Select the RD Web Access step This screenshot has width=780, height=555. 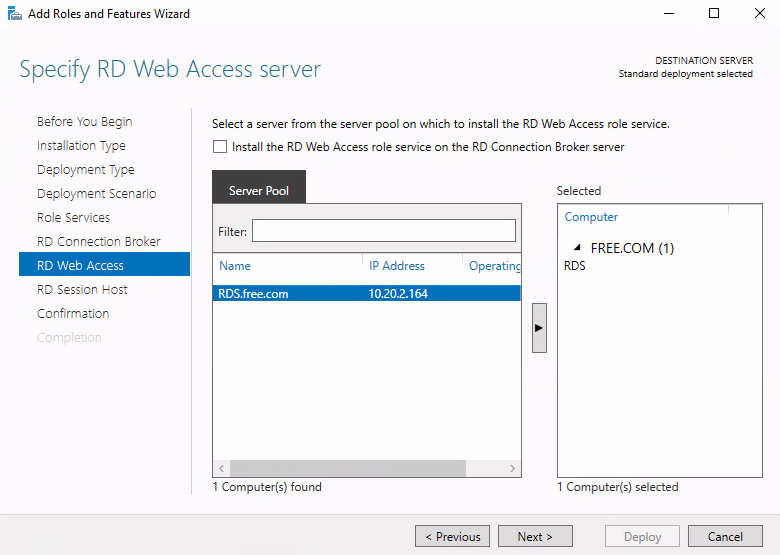point(104,264)
